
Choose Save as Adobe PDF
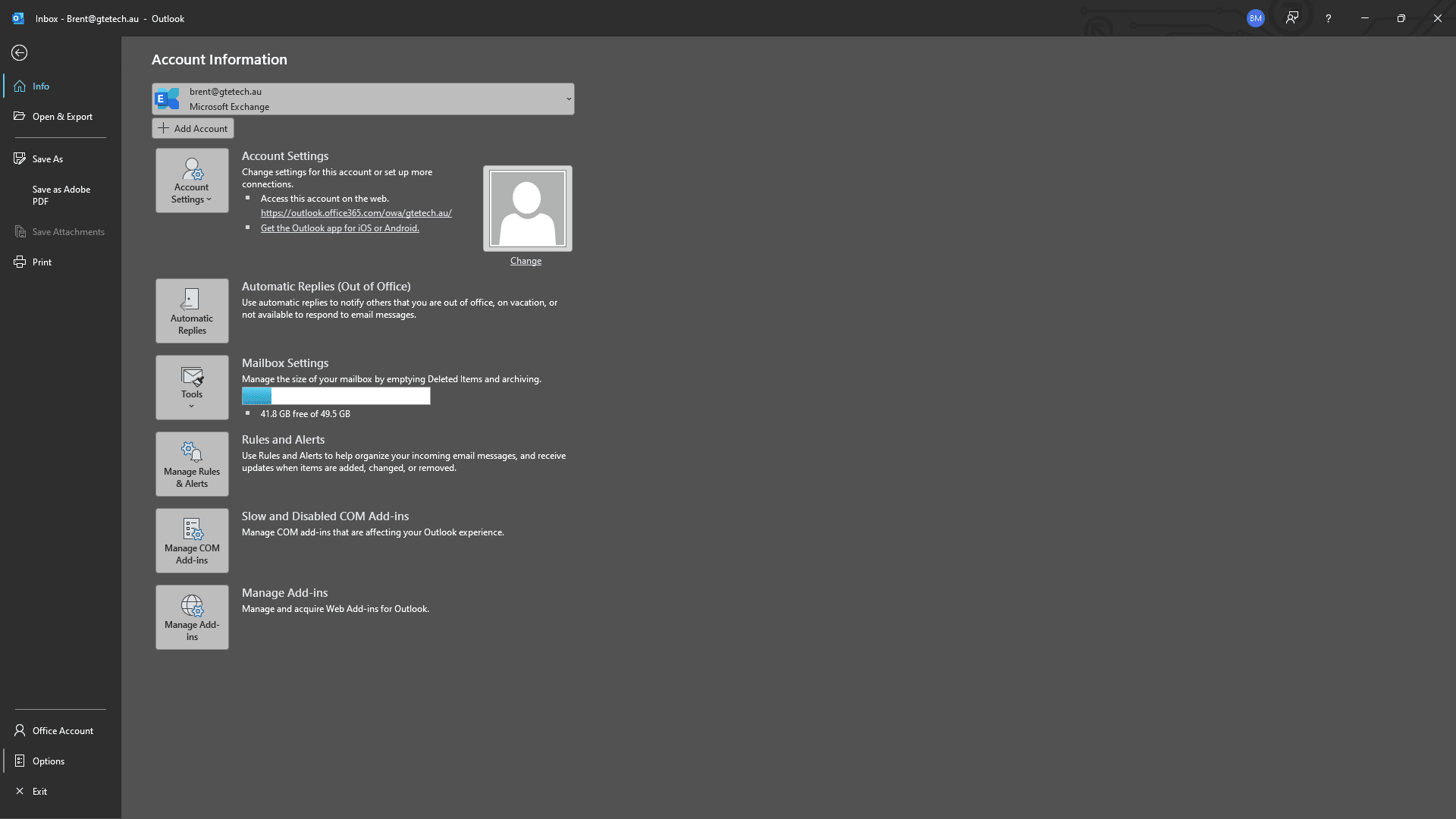pyautogui.click(x=61, y=196)
